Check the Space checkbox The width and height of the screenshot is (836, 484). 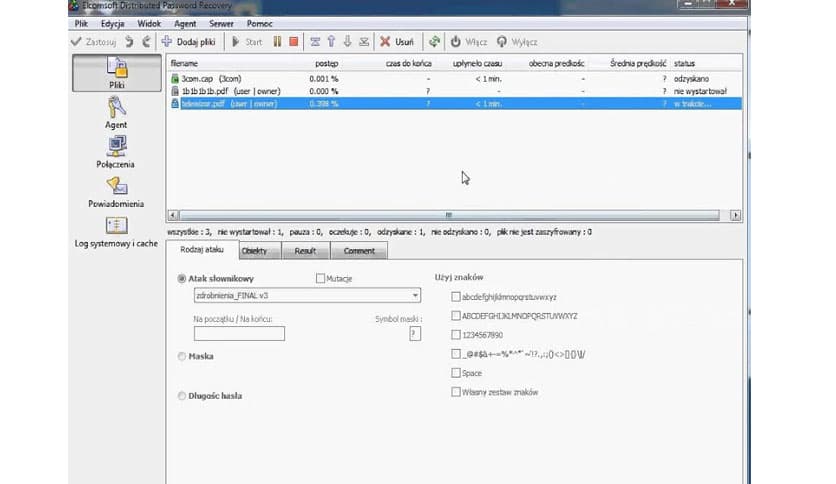(456, 373)
